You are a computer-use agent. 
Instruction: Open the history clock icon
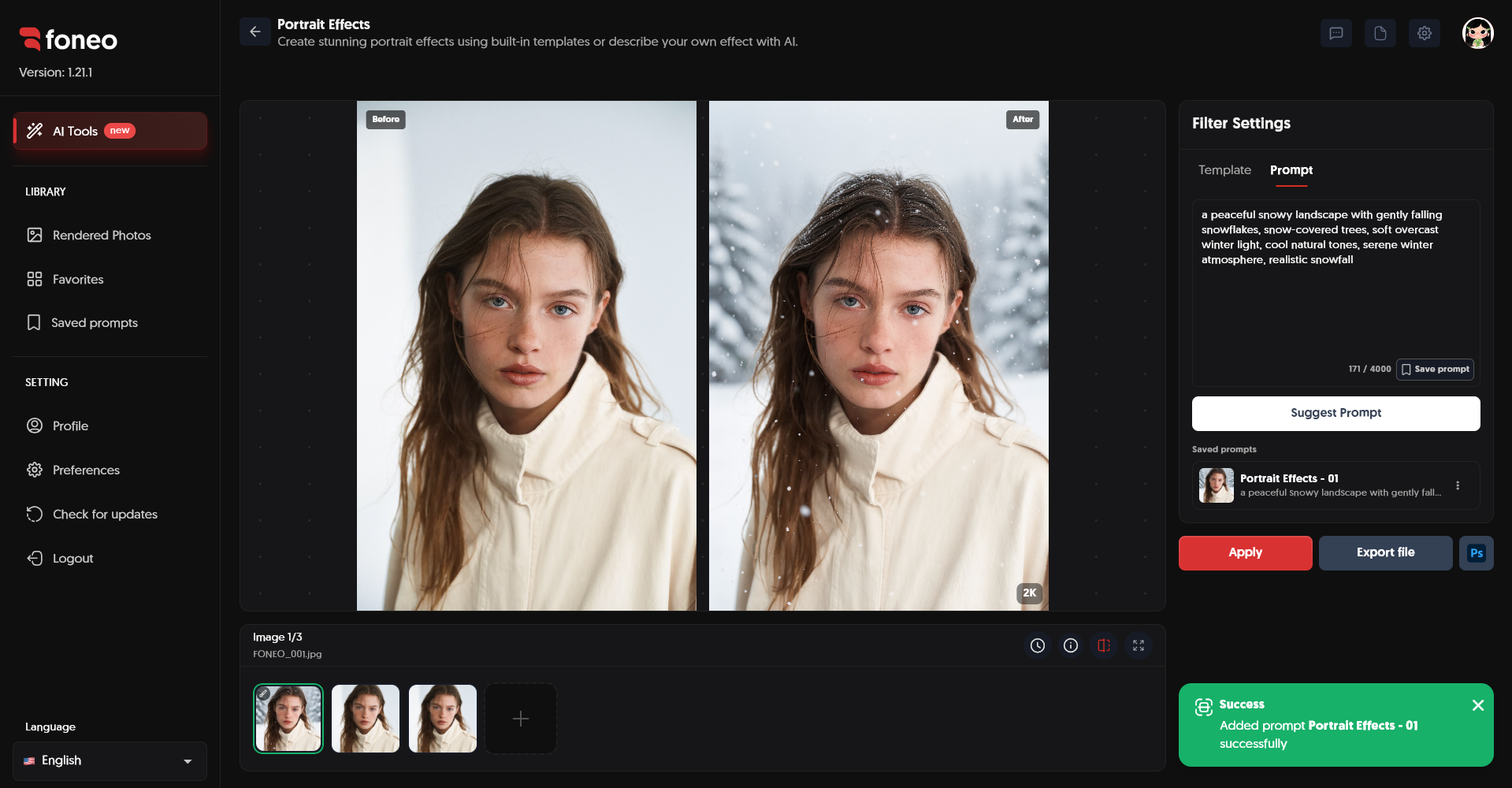[x=1038, y=645]
